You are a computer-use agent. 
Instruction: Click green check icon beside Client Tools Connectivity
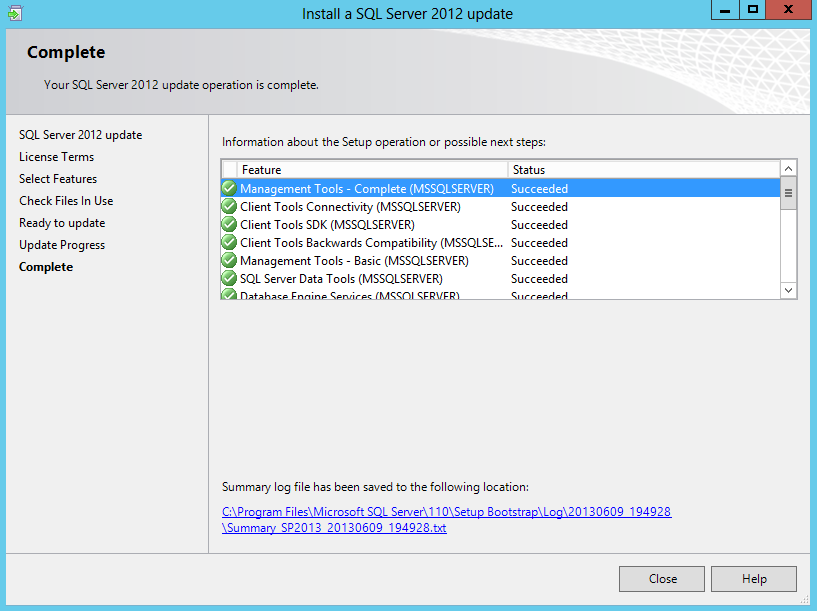(229, 206)
